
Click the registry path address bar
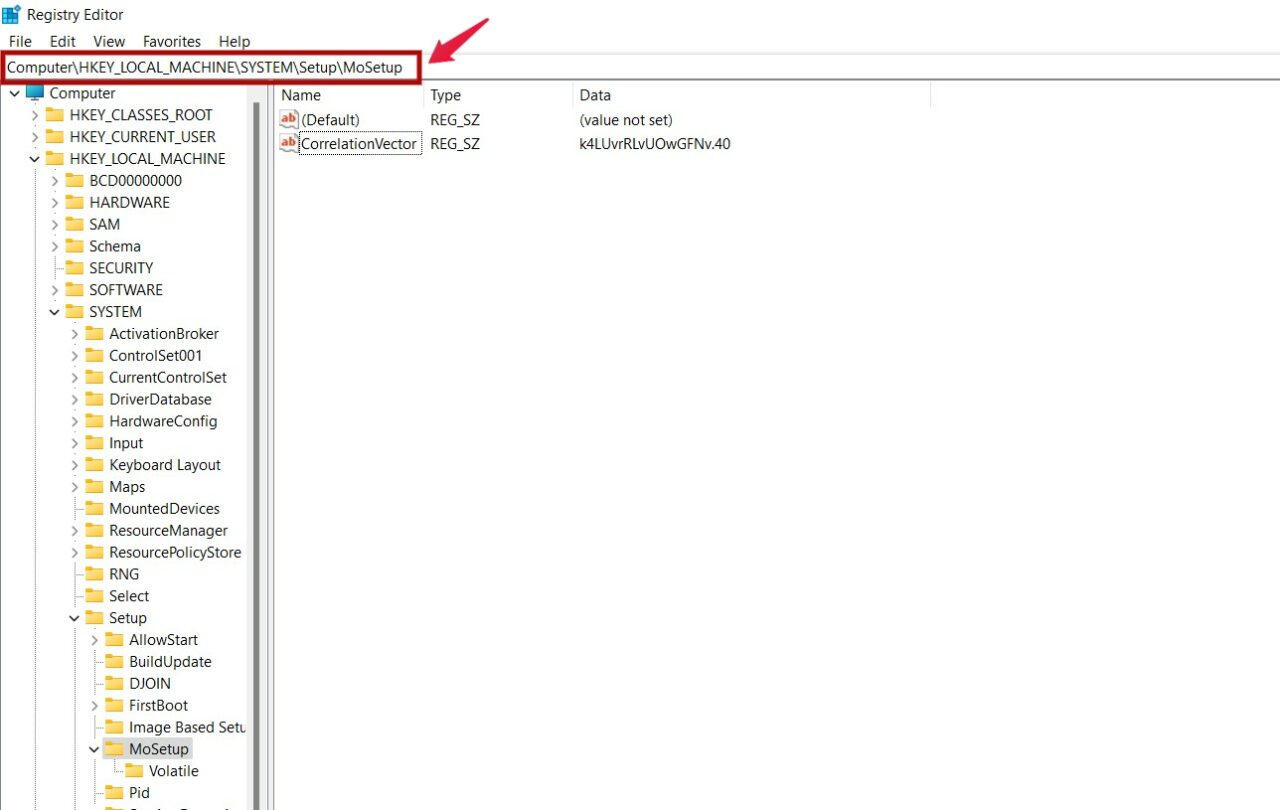coord(640,67)
